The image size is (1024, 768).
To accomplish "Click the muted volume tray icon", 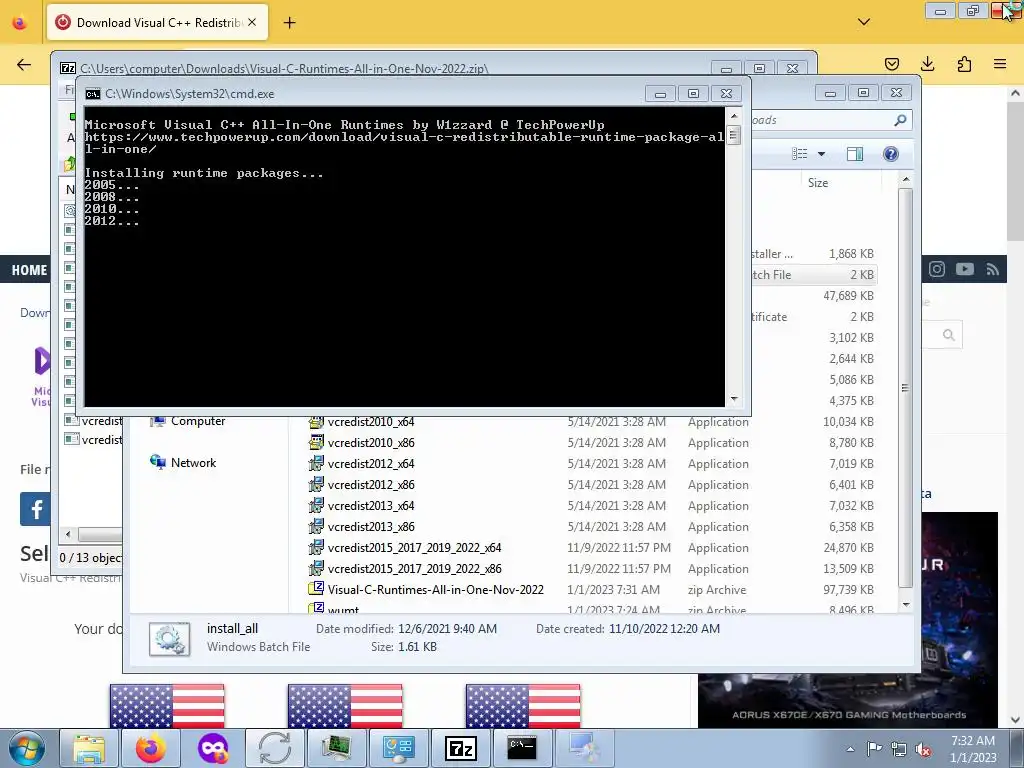I will pos(923,749).
